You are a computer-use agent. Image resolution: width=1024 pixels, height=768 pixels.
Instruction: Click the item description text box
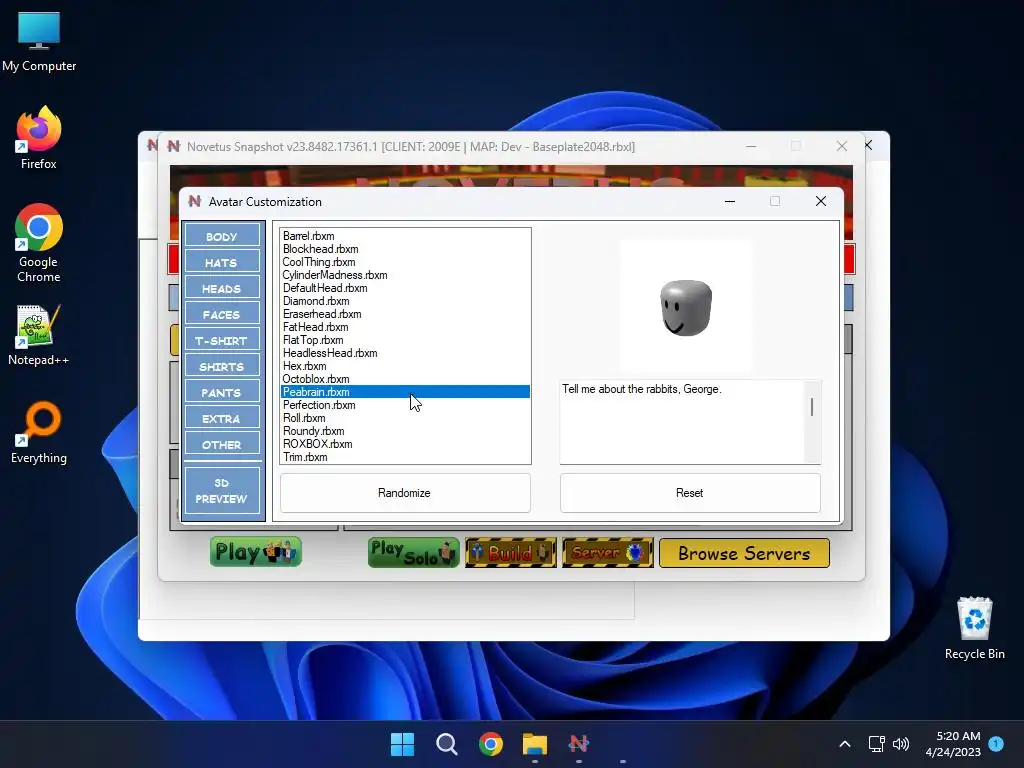tap(682, 422)
